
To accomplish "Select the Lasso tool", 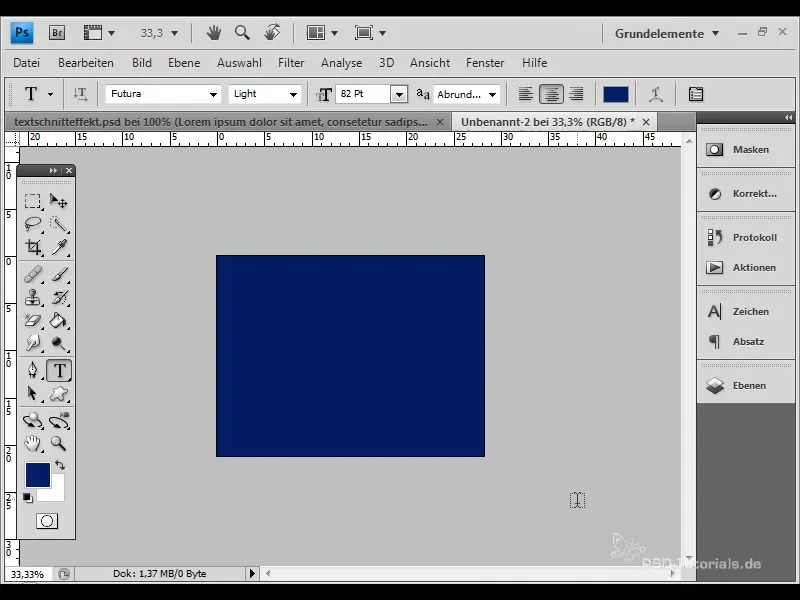I will pos(33,224).
